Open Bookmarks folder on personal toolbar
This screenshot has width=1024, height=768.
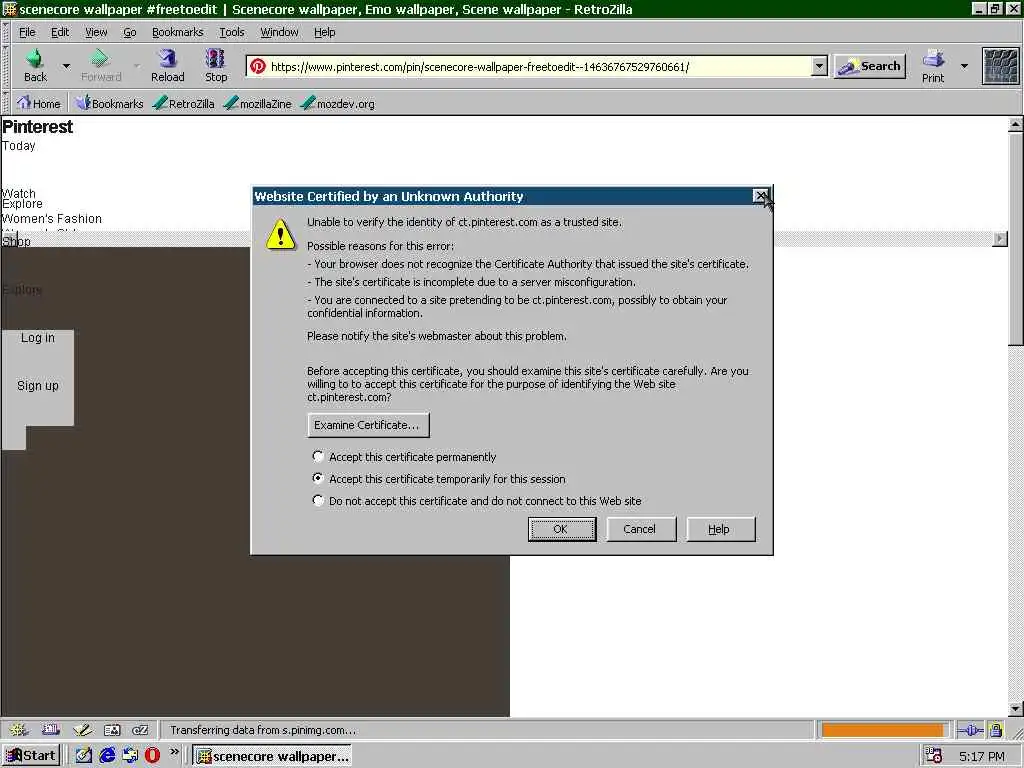point(109,103)
